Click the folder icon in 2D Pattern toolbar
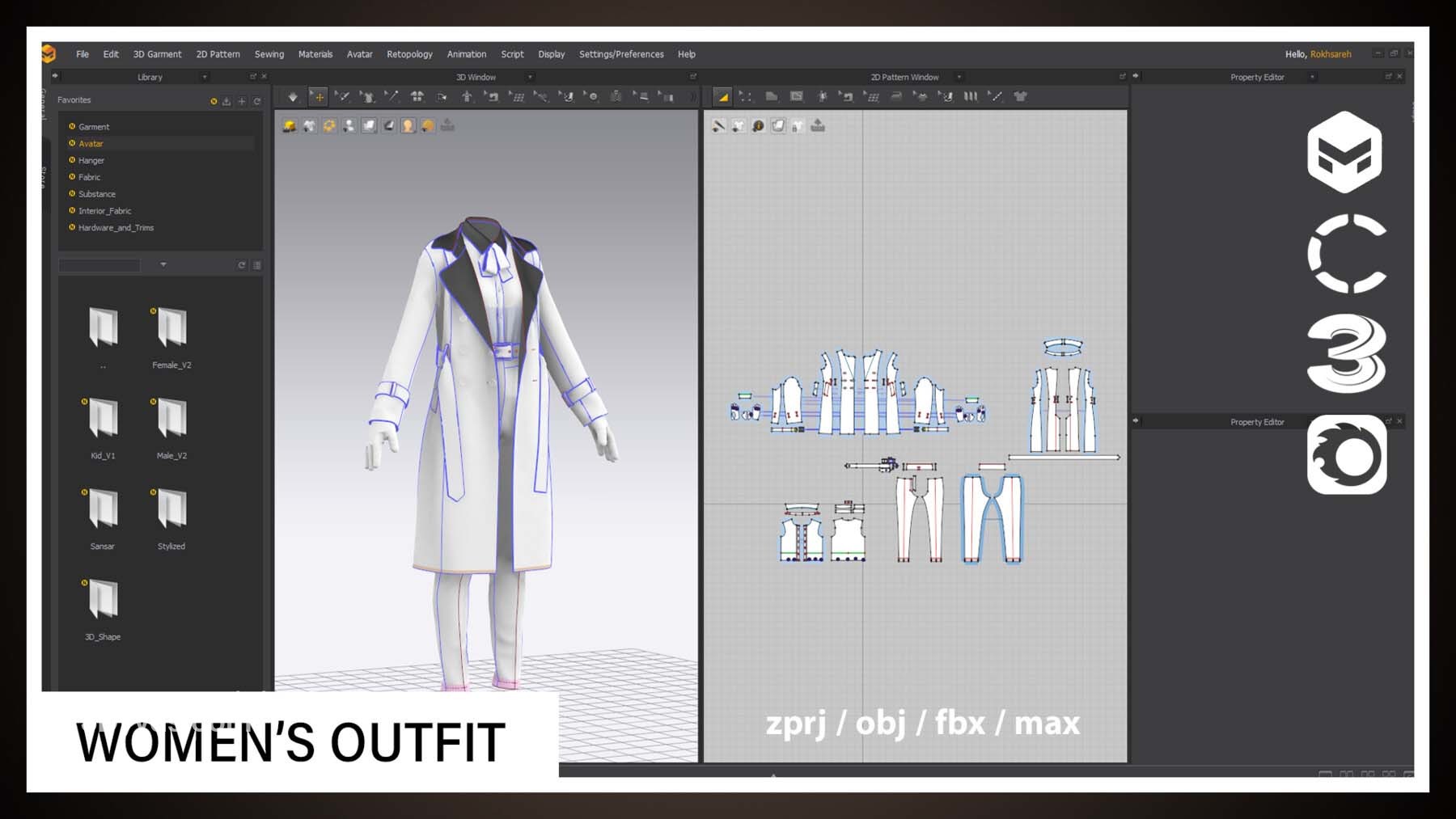The height and width of the screenshot is (819, 1456). (x=771, y=97)
